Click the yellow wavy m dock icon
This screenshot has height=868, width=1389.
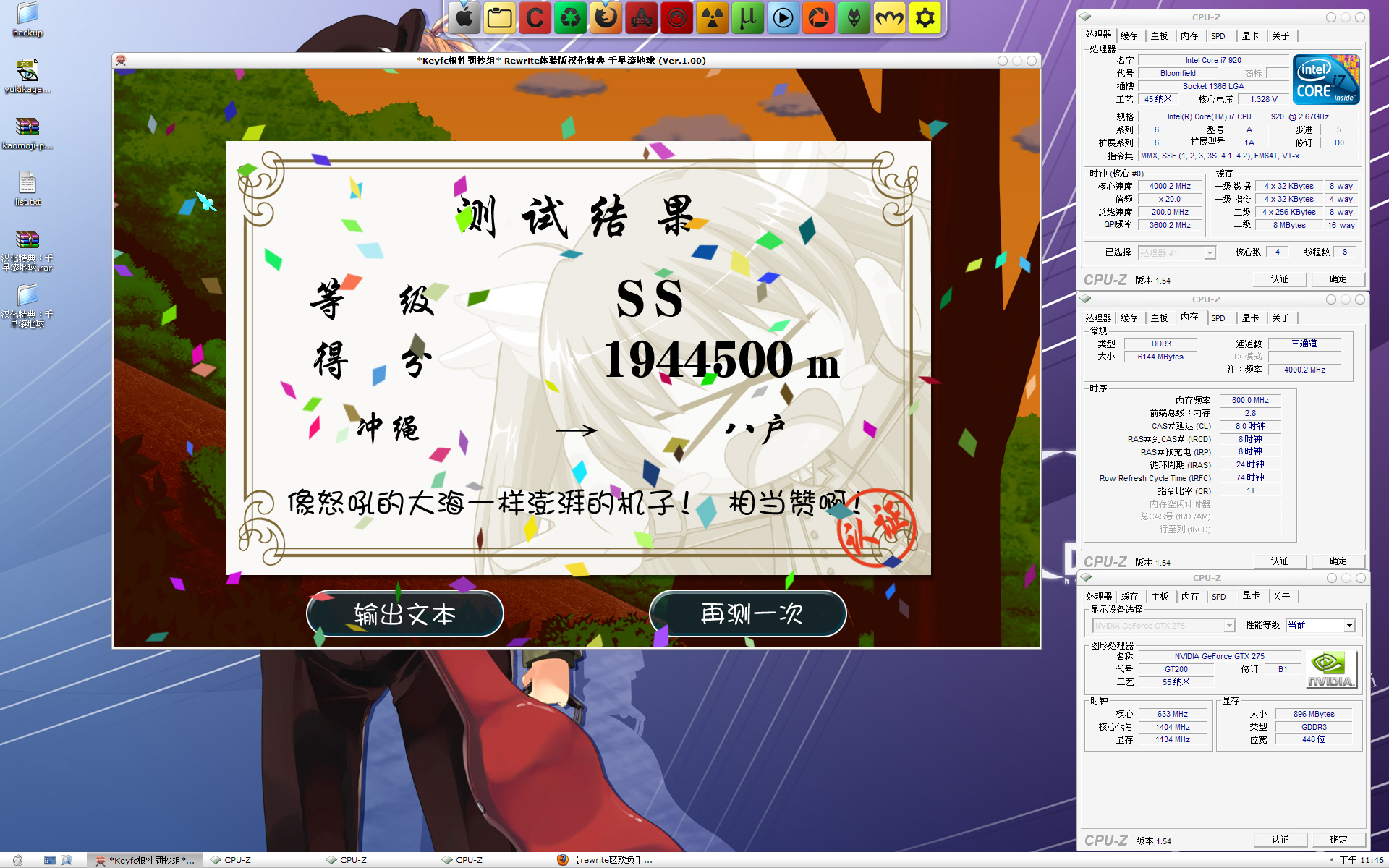coord(890,17)
